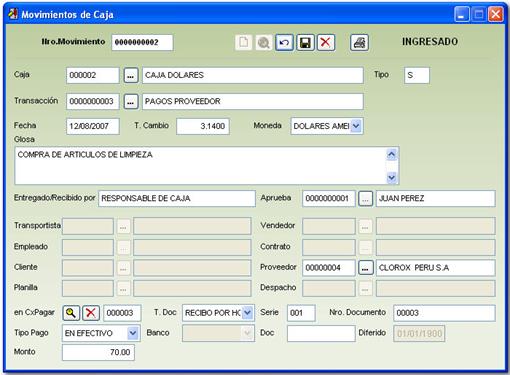Click the Undo toolbar icon
The width and height of the screenshot is (510, 375).
[284, 43]
